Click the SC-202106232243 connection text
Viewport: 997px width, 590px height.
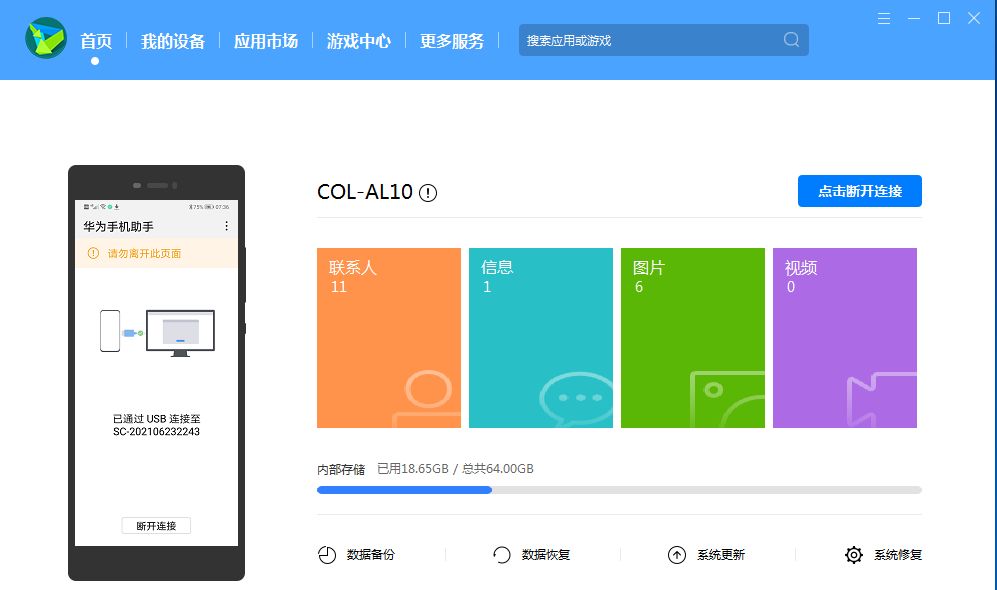click(x=156, y=432)
